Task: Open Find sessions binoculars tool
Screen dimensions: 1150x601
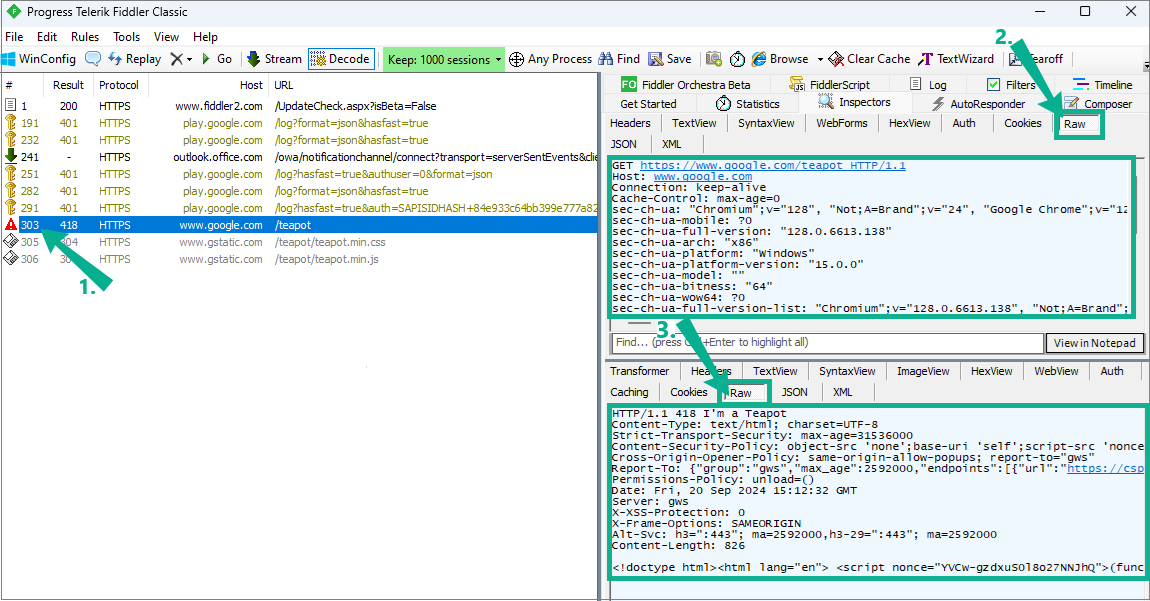Action: pos(619,59)
